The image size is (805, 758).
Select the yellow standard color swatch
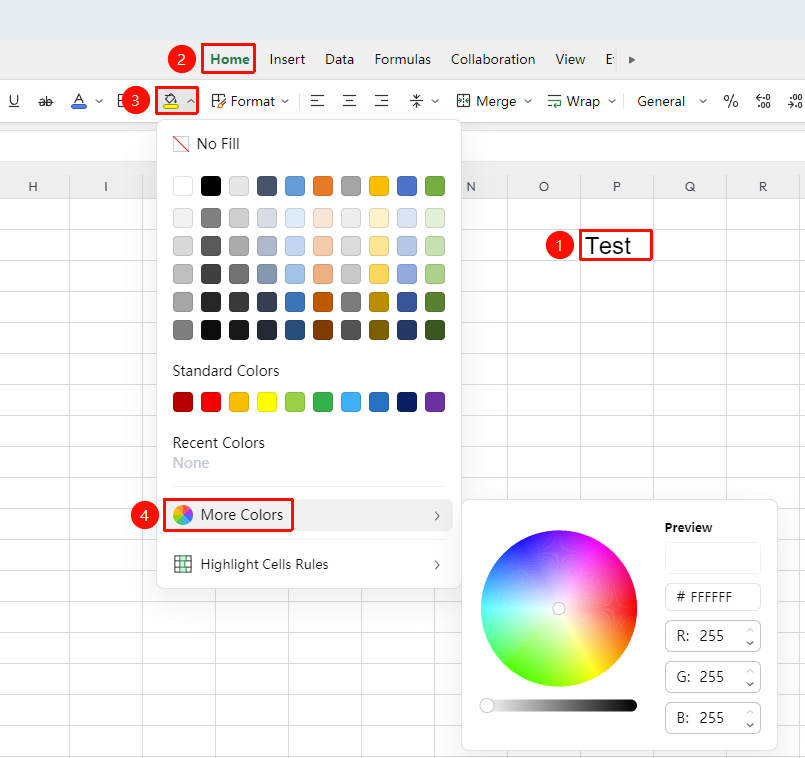(x=267, y=402)
